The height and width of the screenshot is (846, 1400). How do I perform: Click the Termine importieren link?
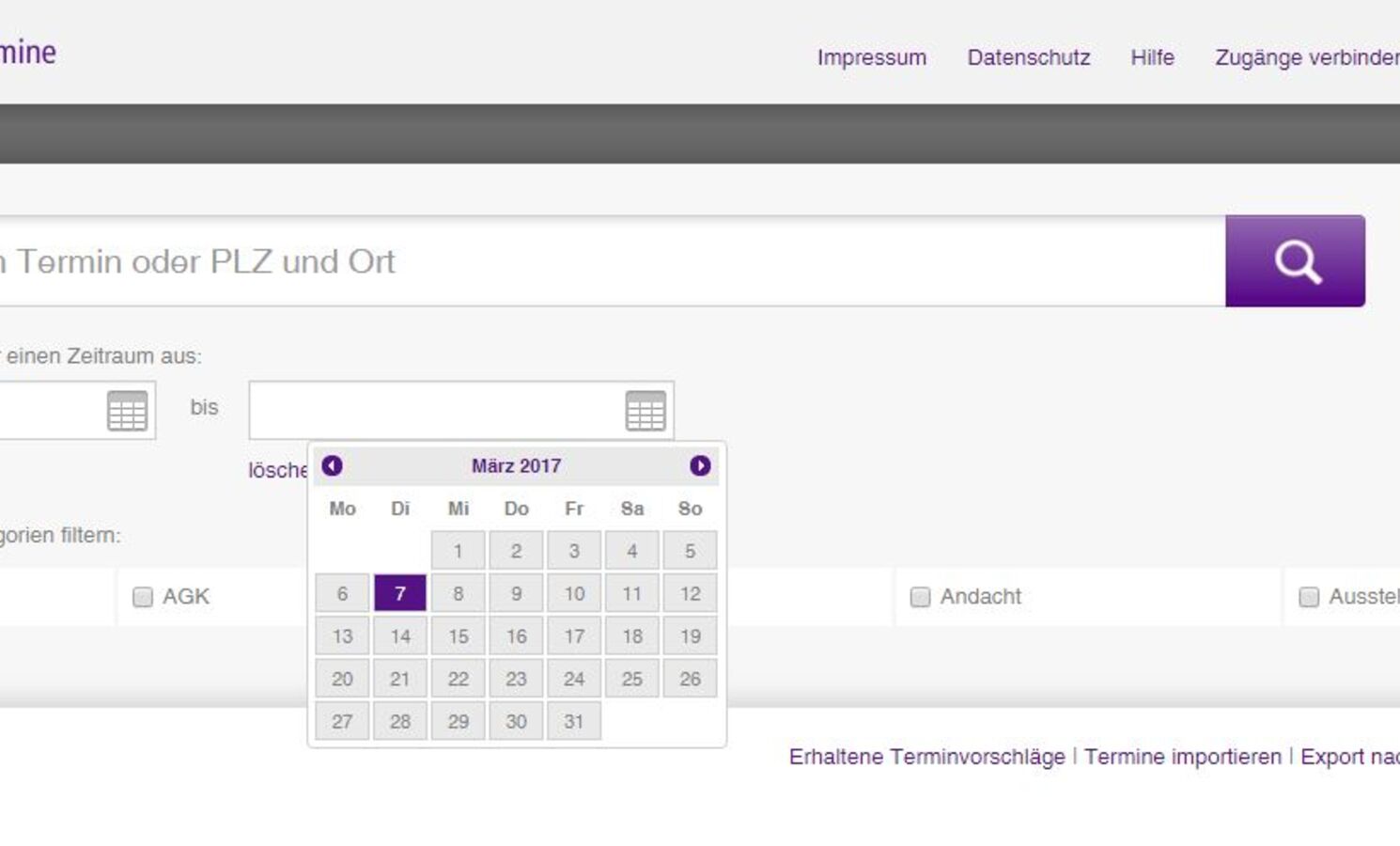click(1182, 757)
